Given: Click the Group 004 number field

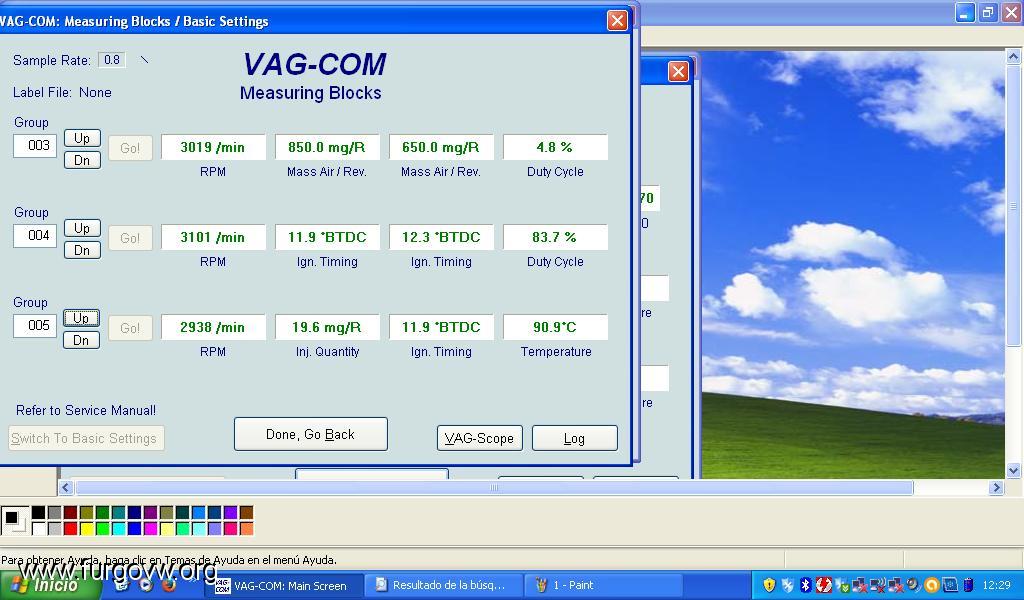Looking at the screenshot, I should [35, 236].
